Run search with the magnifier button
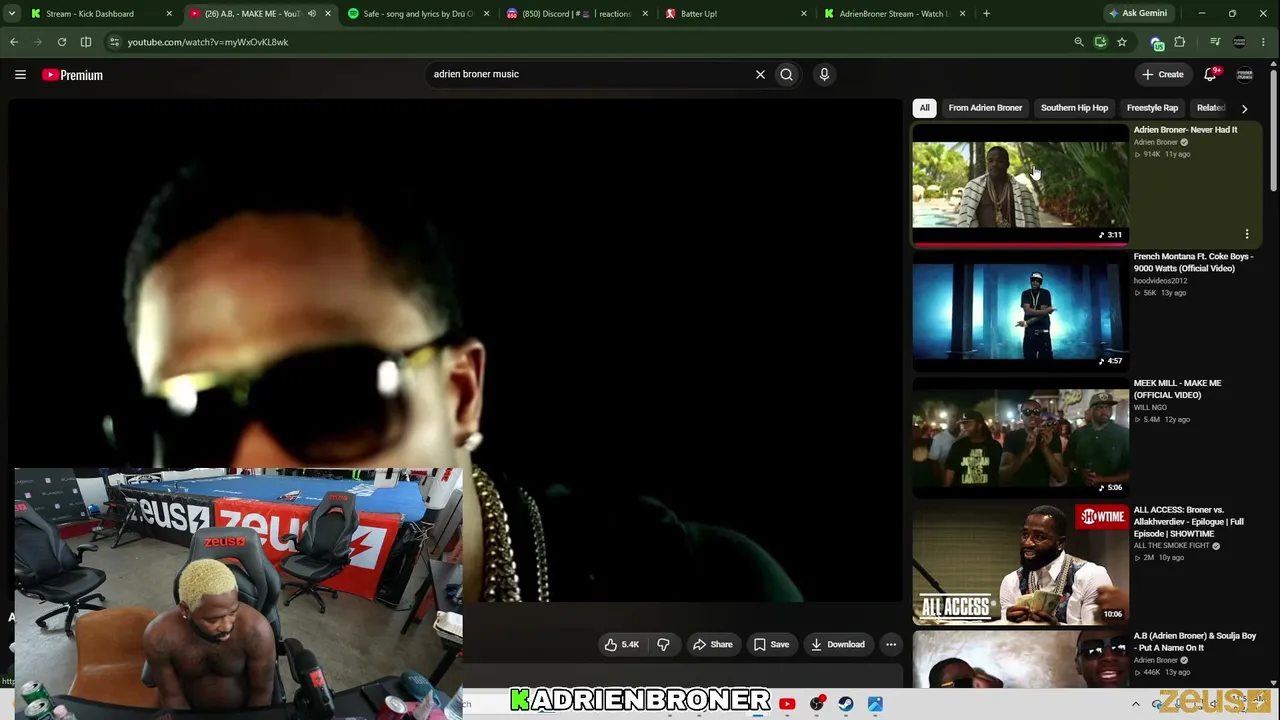 pos(787,74)
